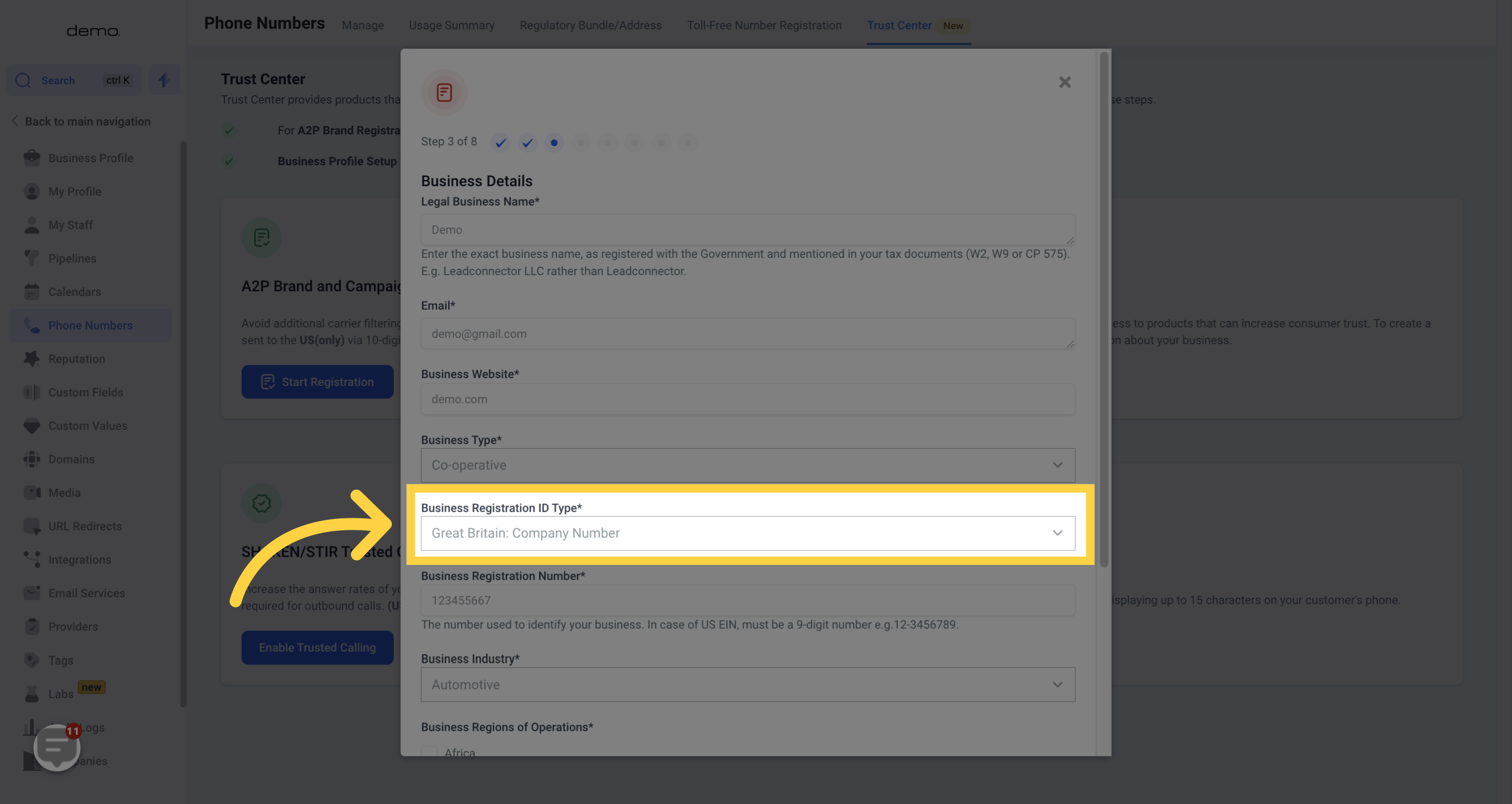Expand the Business Type dropdown
Image resolution: width=1512 pixels, height=804 pixels.
tap(747, 465)
